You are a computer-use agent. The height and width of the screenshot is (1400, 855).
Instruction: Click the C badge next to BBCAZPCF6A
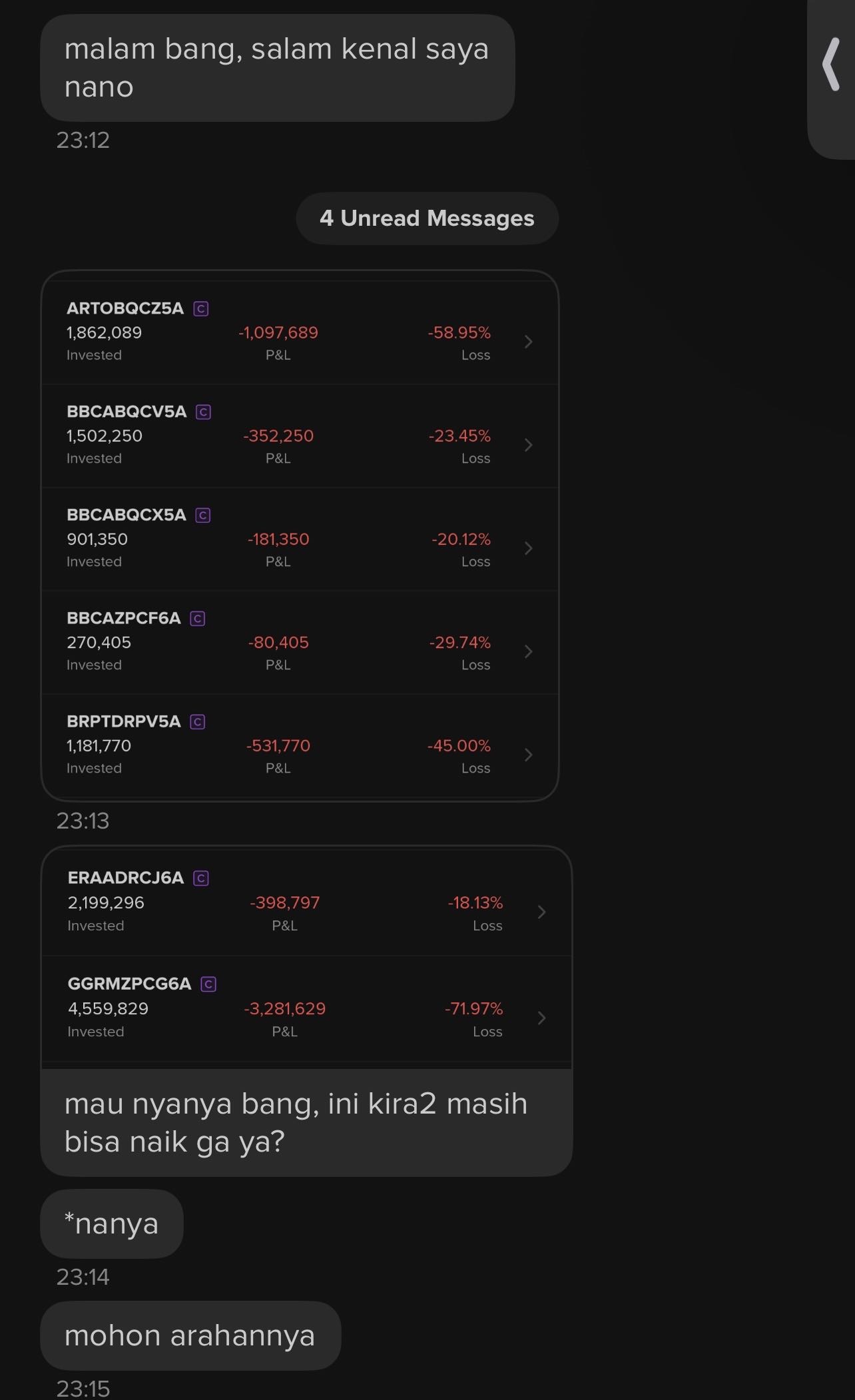click(x=198, y=618)
